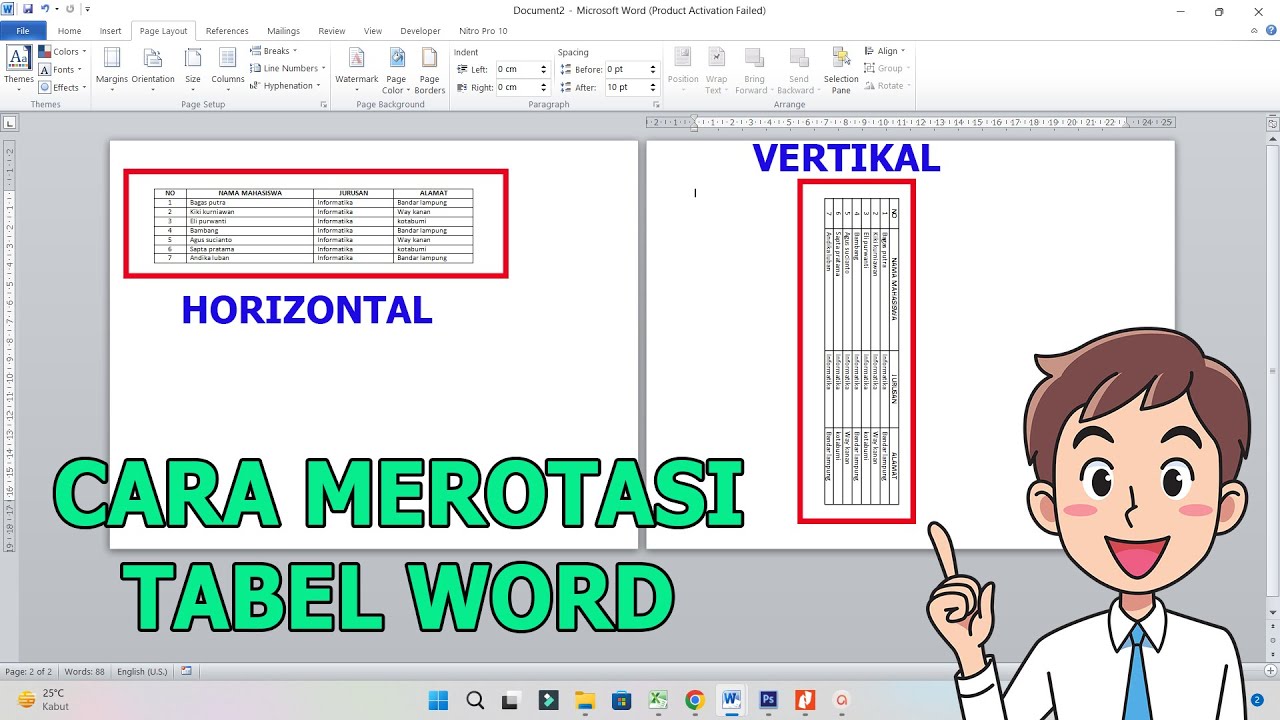
Task: Open the weather widget showing 25°C
Action: pos(42,700)
